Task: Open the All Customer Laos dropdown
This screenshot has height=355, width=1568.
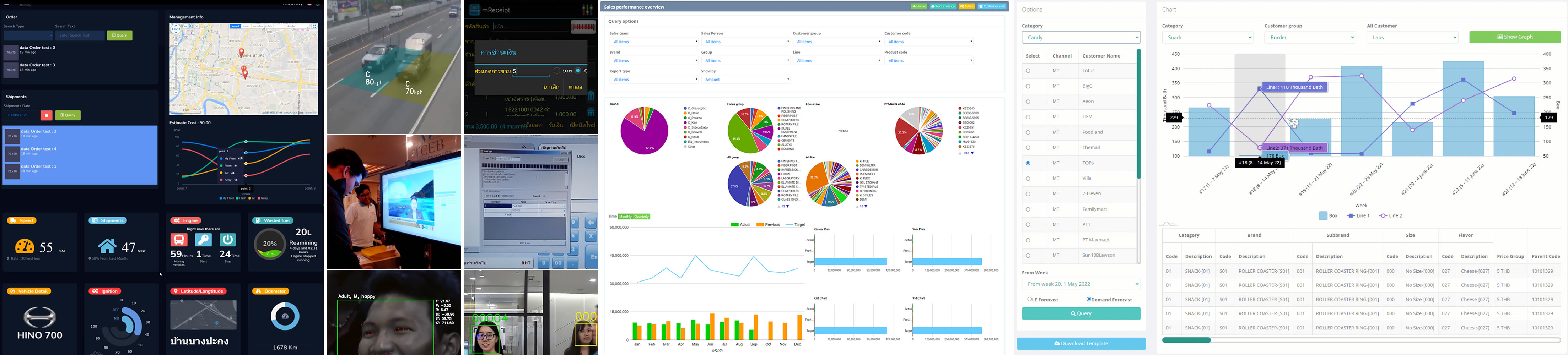Action: click(x=1413, y=37)
